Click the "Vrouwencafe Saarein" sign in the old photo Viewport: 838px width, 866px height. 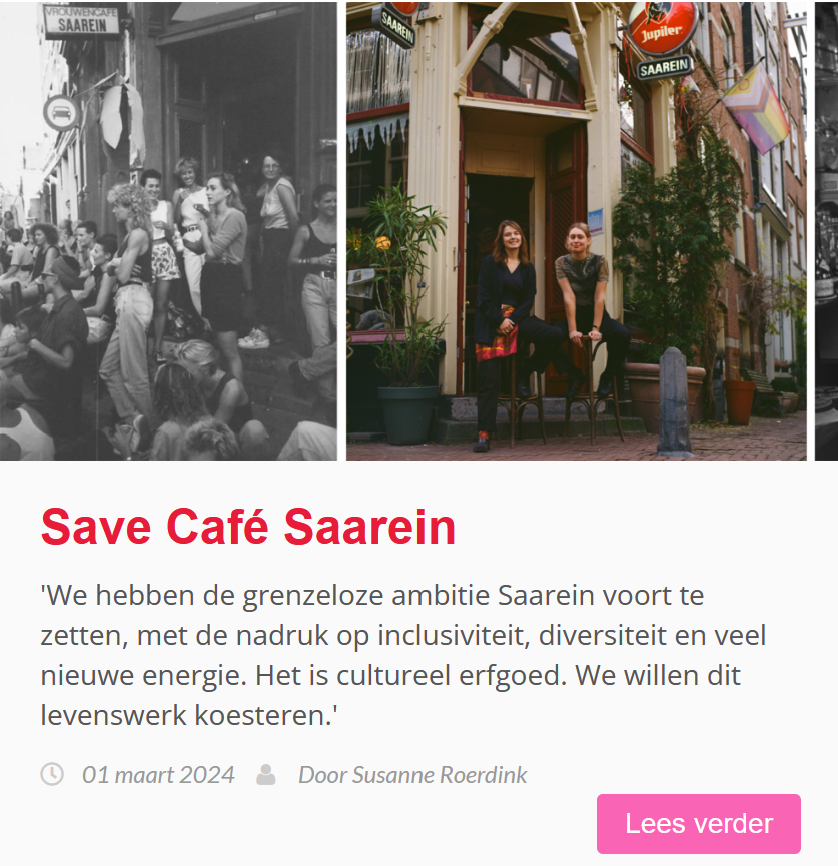pos(82,21)
